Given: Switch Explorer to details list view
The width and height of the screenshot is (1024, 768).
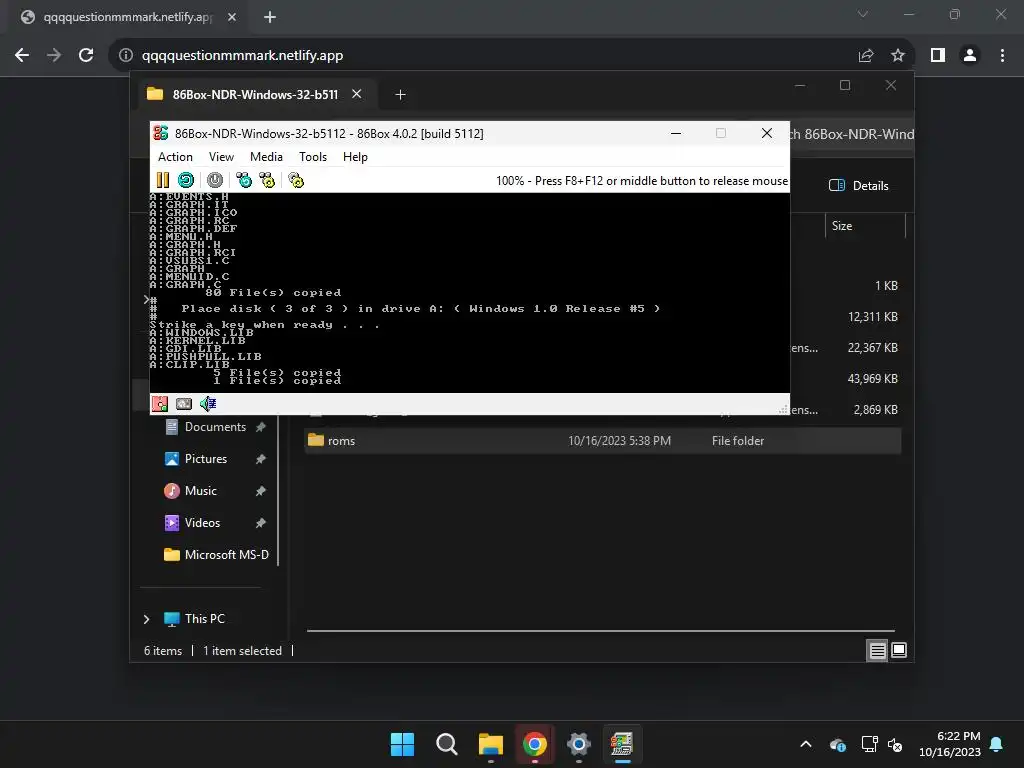Looking at the screenshot, I should tap(877, 650).
